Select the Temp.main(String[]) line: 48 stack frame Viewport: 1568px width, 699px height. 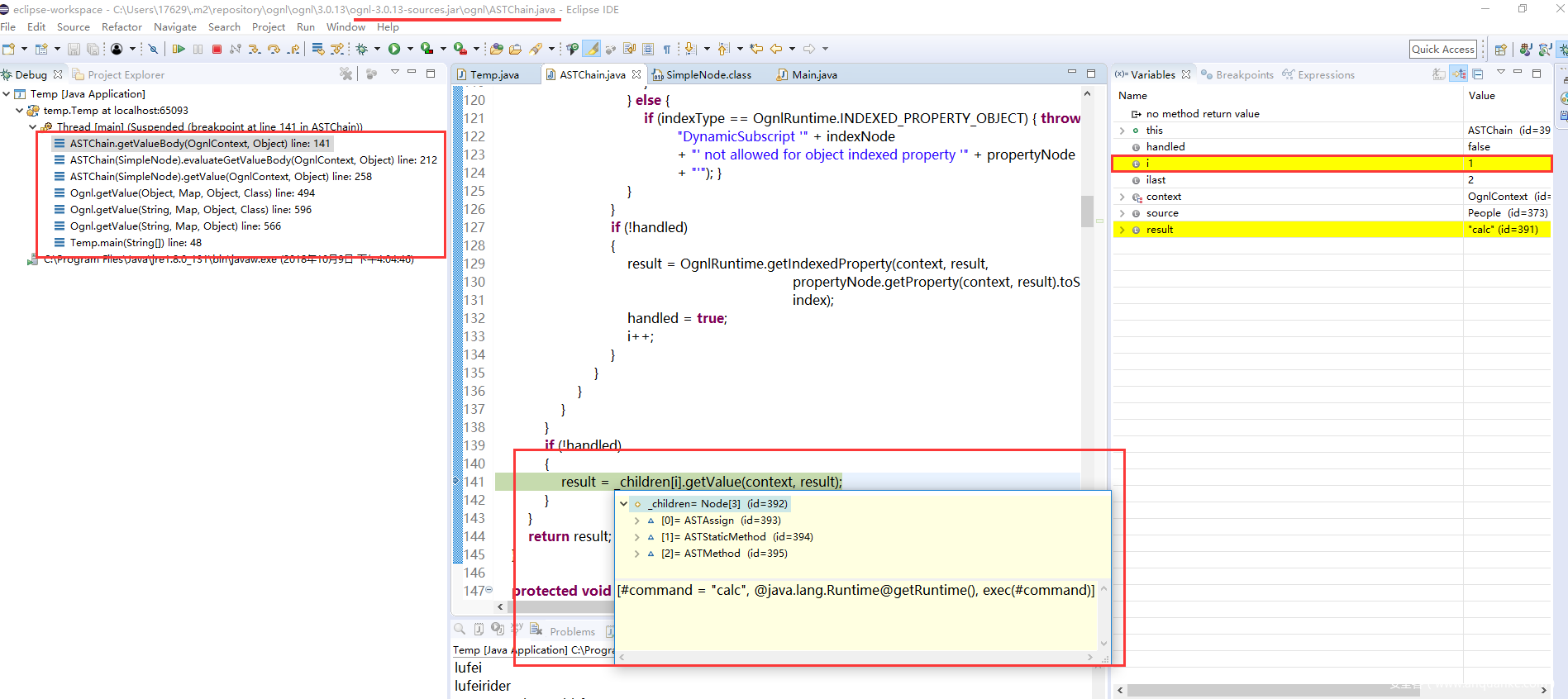pyautogui.click(x=135, y=243)
